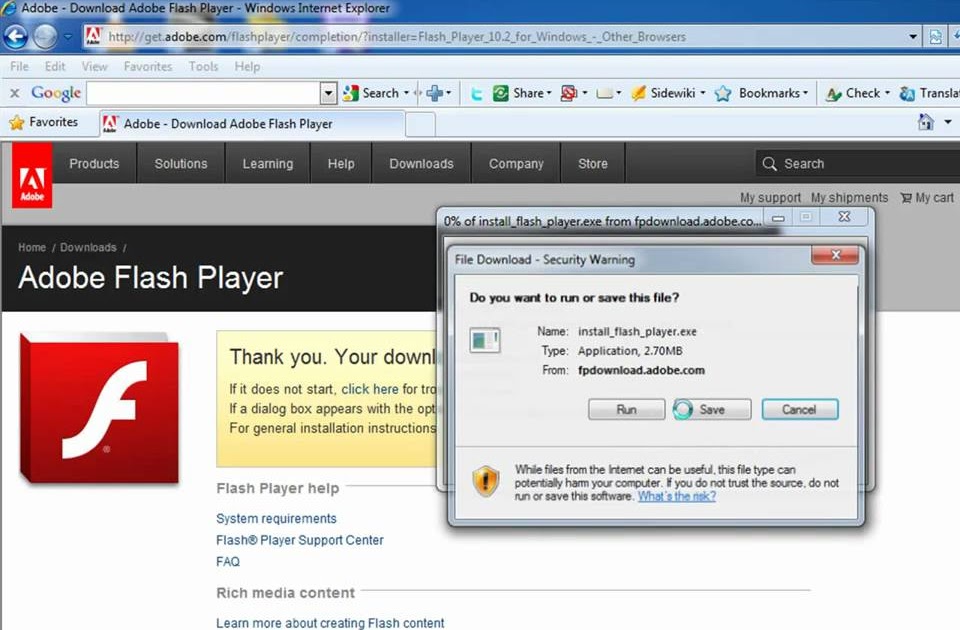Click the magnifier icon in Adobe search
The width and height of the screenshot is (960, 630).
(x=770, y=163)
